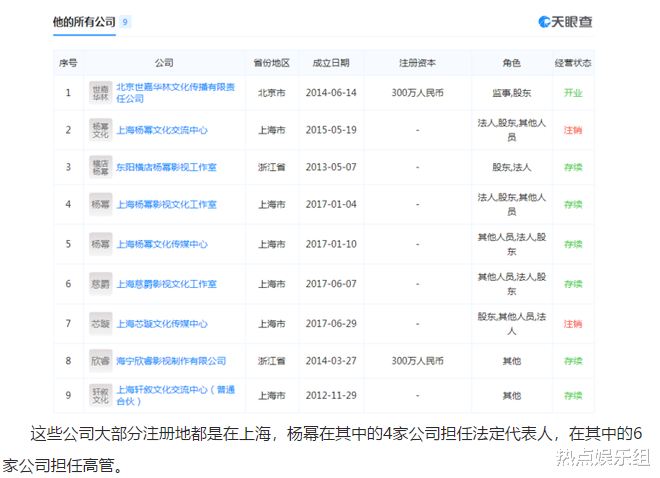The height and width of the screenshot is (478, 660).
Task: Click the 杨幂 logo thumbnail in row 5
Action: (x=101, y=244)
